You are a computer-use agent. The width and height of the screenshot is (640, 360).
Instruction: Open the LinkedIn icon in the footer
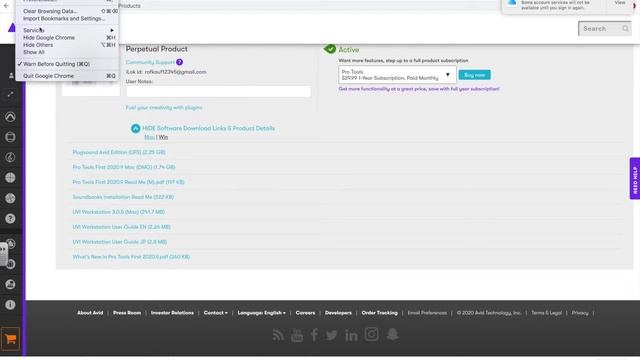[x=351, y=335]
